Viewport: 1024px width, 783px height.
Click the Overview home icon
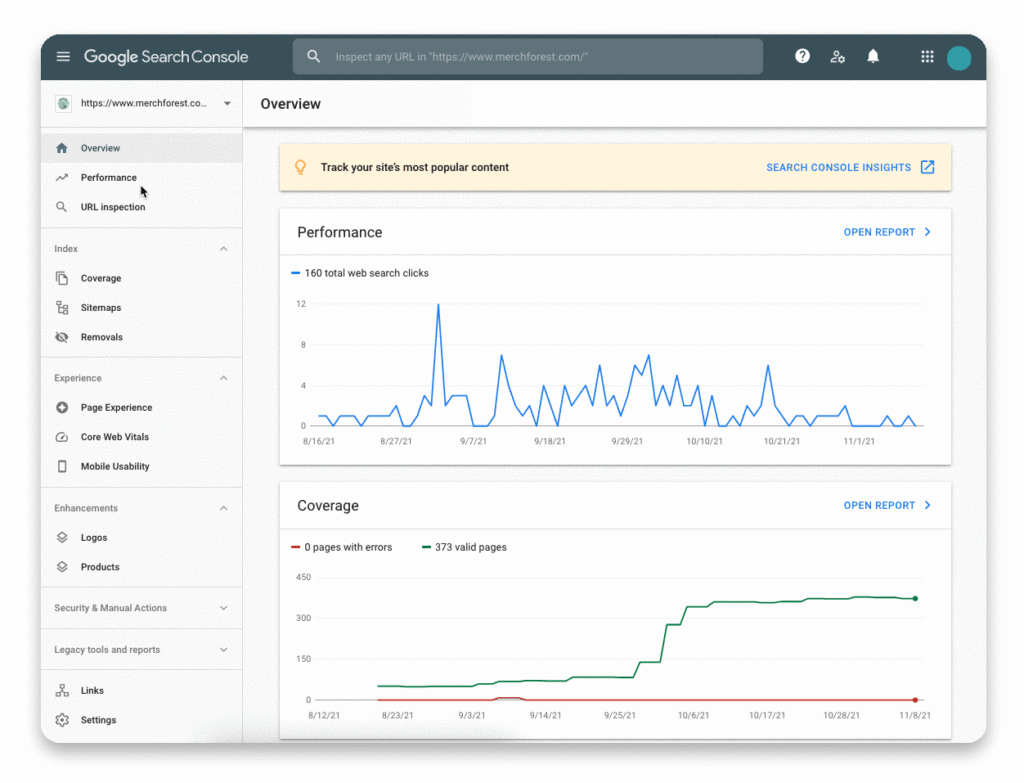tap(62, 148)
